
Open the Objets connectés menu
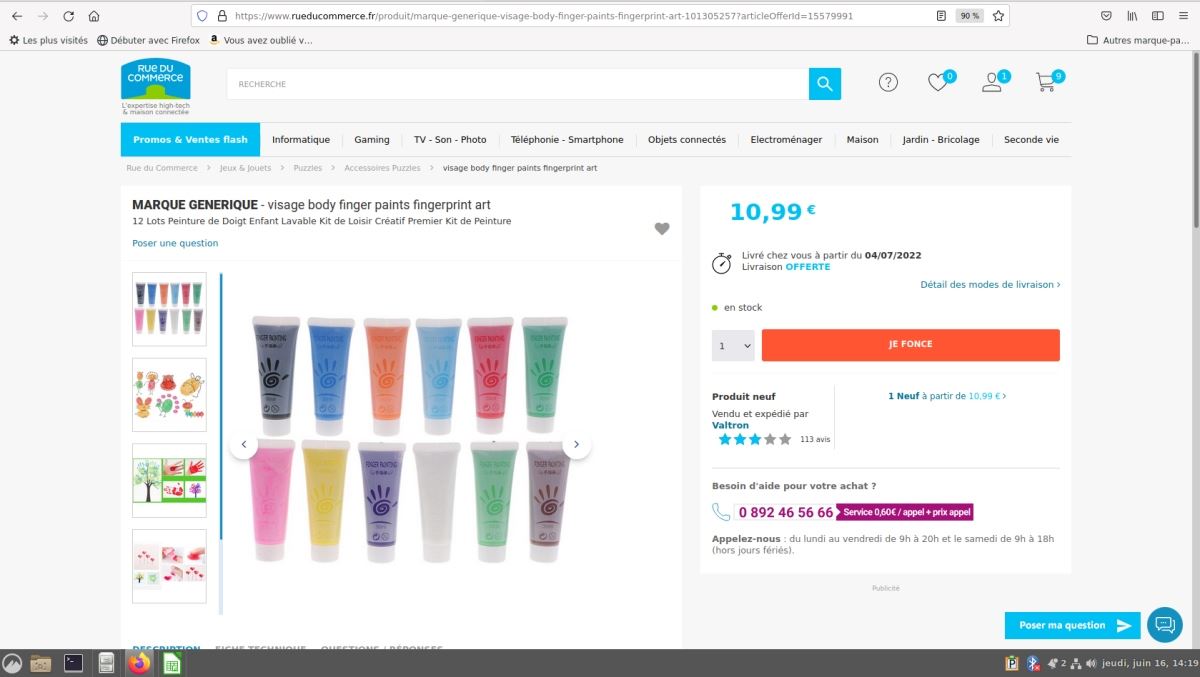coord(687,140)
